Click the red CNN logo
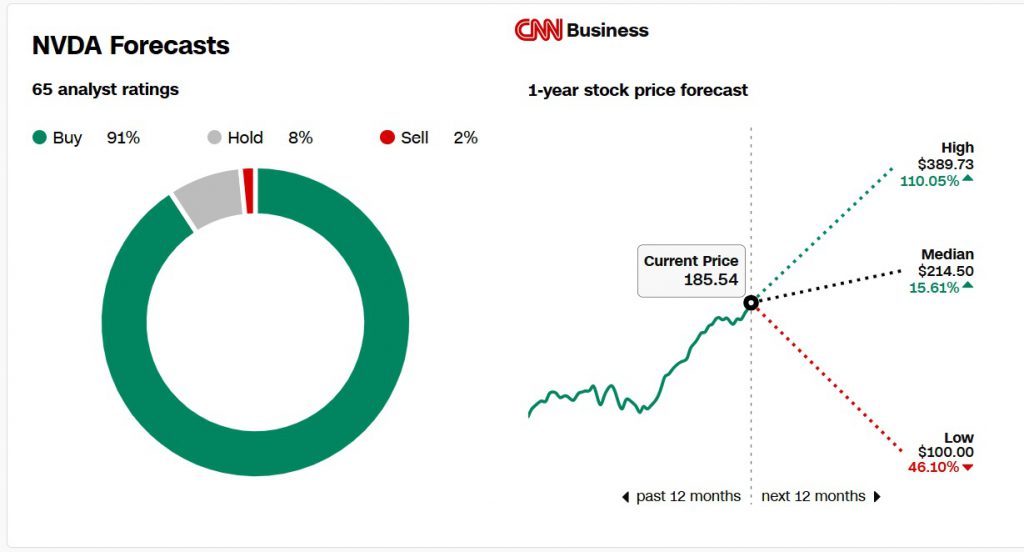The image size is (1024, 552). point(538,31)
